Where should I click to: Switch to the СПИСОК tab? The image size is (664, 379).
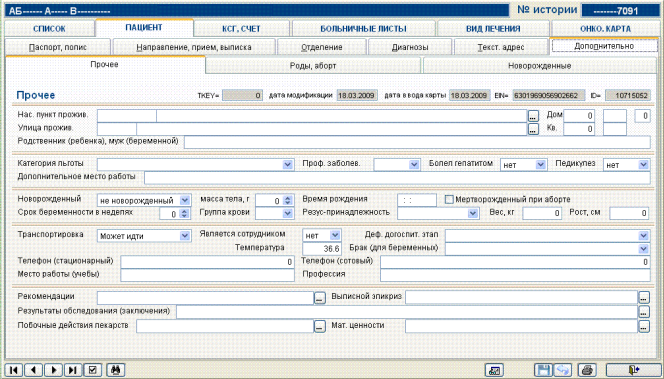49,29
